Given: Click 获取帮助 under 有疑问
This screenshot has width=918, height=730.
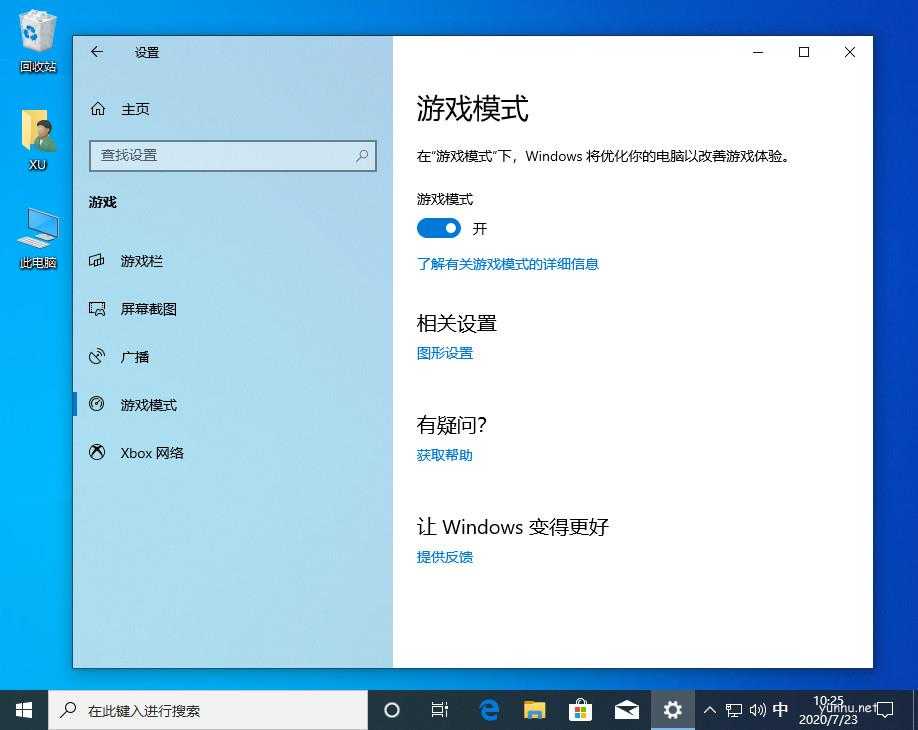Looking at the screenshot, I should [443, 455].
